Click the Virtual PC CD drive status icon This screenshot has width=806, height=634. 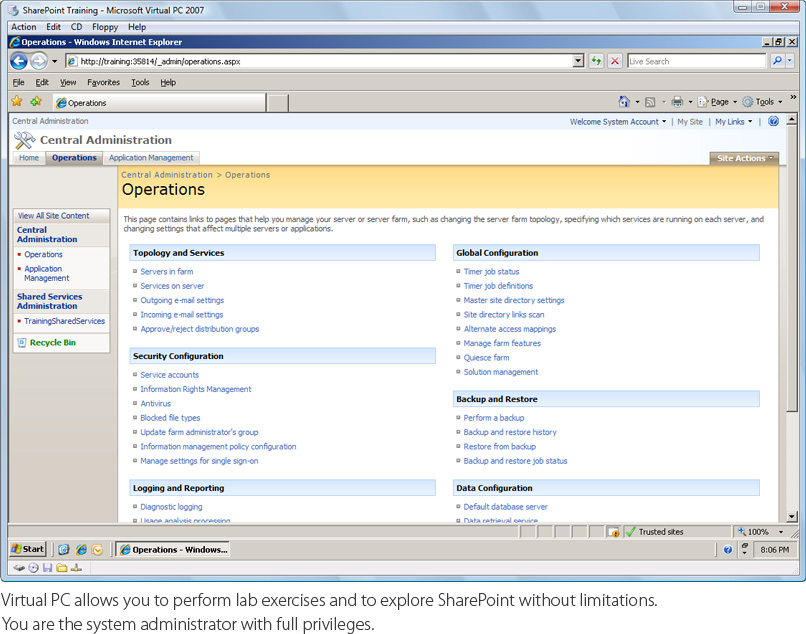(33, 568)
